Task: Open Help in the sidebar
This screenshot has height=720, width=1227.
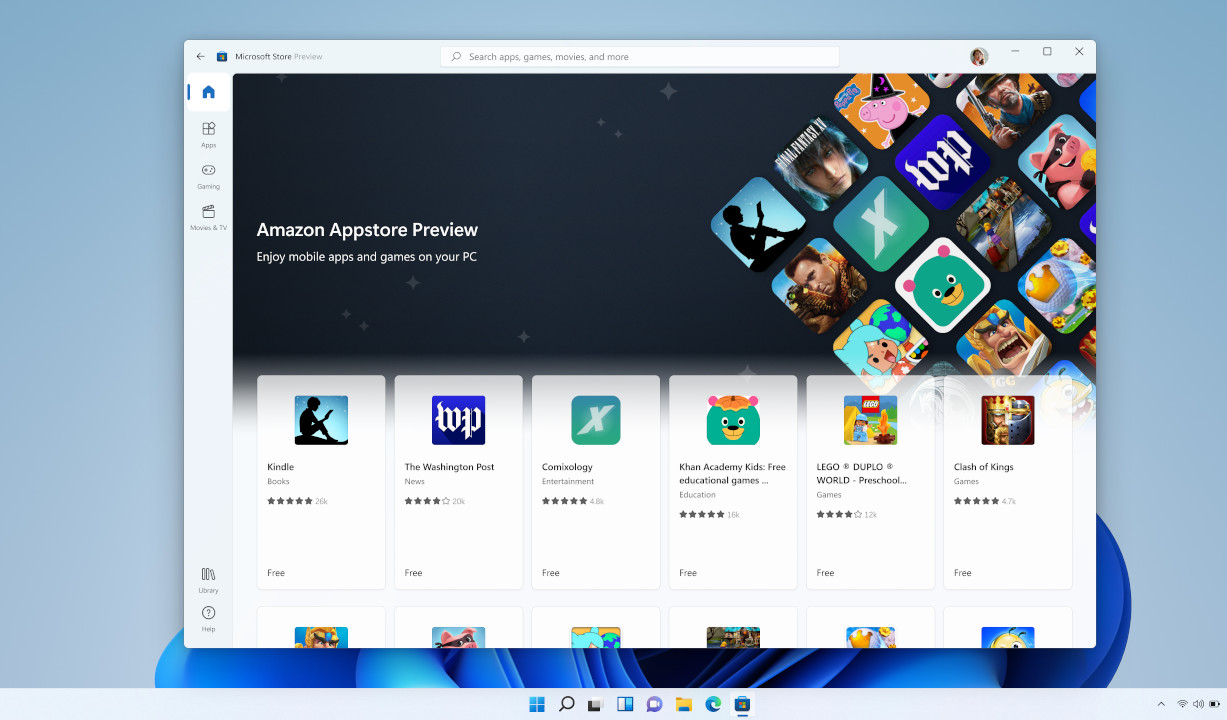Action: 208,619
